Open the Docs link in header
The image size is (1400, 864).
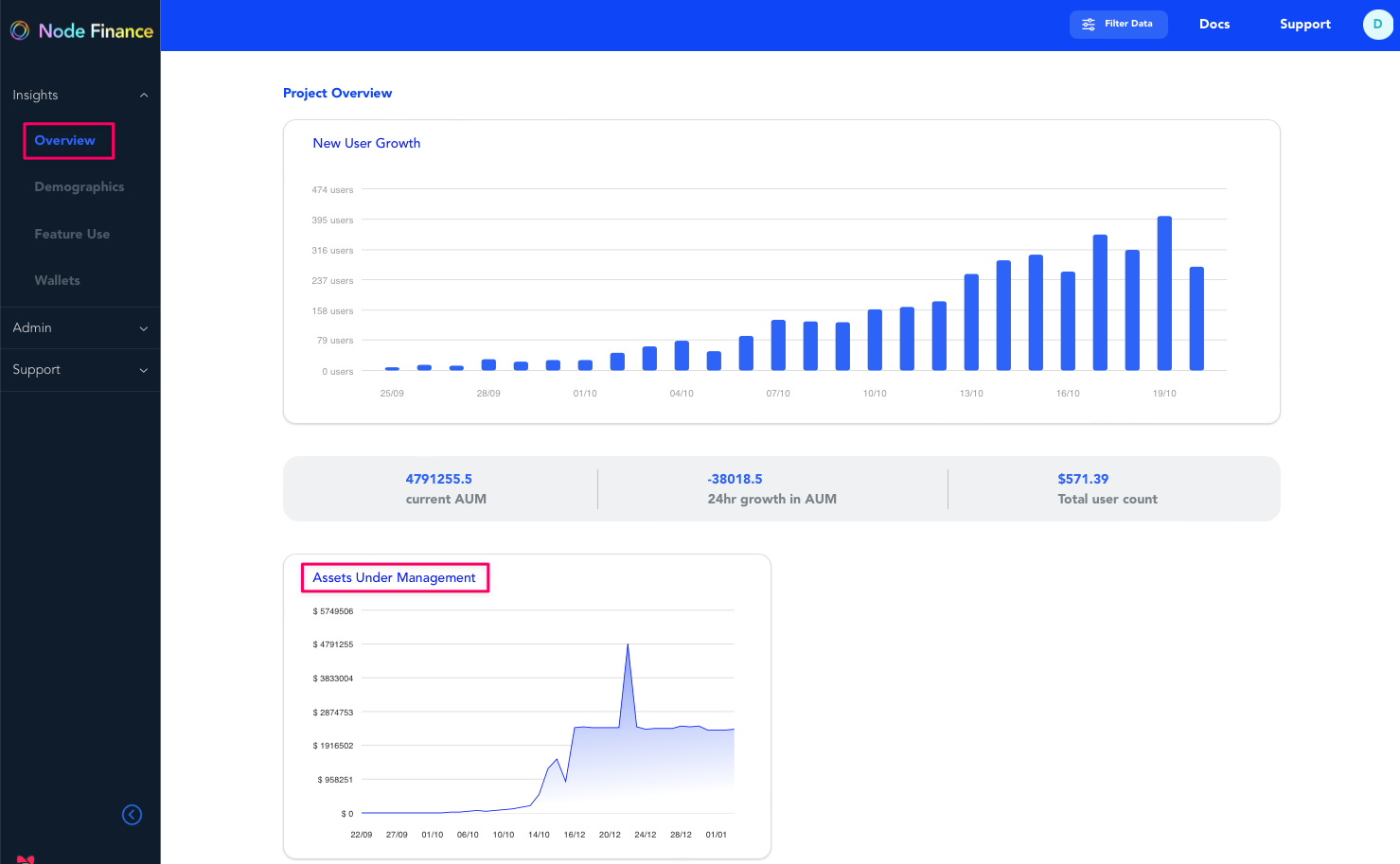click(1214, 25)
